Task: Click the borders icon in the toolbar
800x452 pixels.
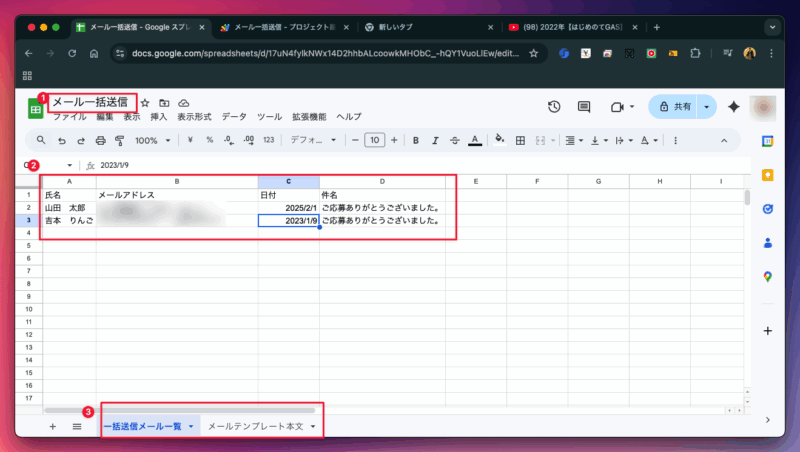Action: click(519, 140)
